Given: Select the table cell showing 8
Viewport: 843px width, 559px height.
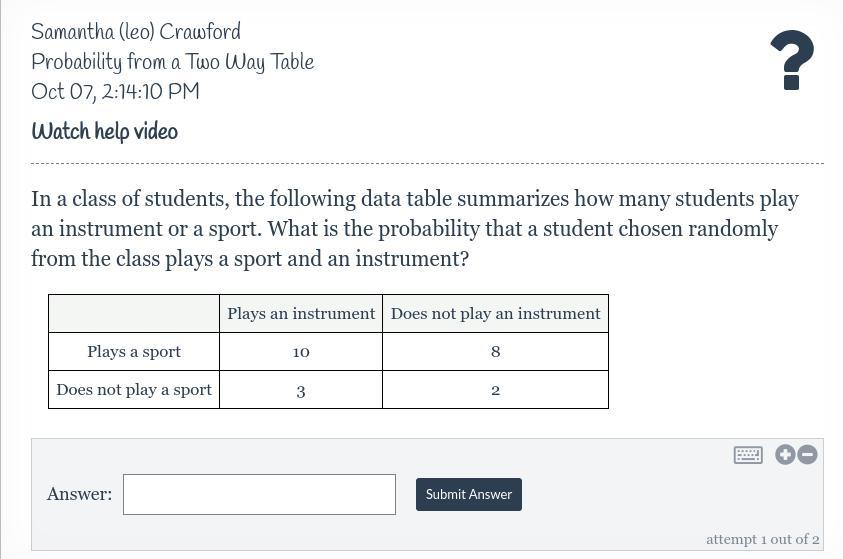Looking at the screenshot, I should pyautogui.click(x=495, y=352).
